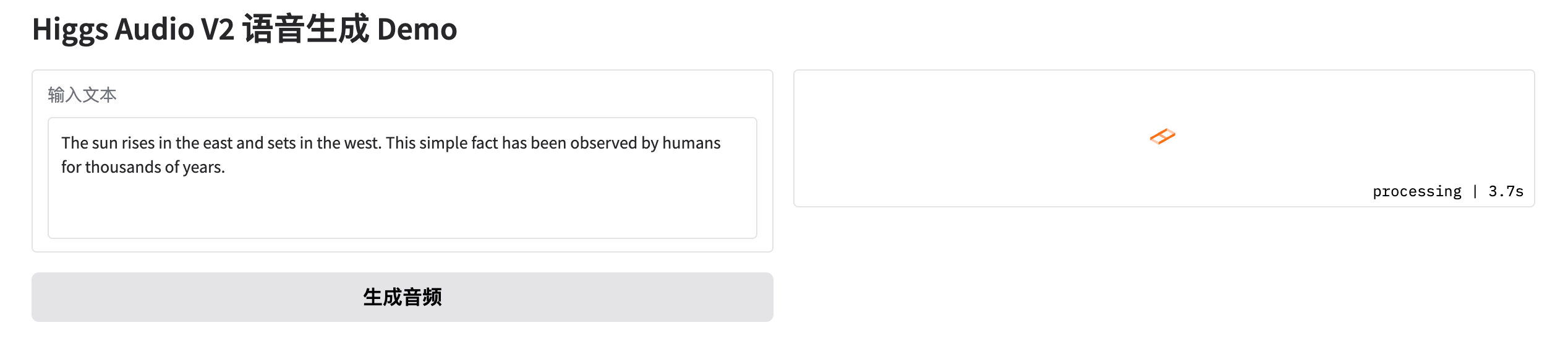The width and height of the screenshot is (1568, 364).
Task: Click the 生成音频 generate audio button
Action: [x=403, y=297]
